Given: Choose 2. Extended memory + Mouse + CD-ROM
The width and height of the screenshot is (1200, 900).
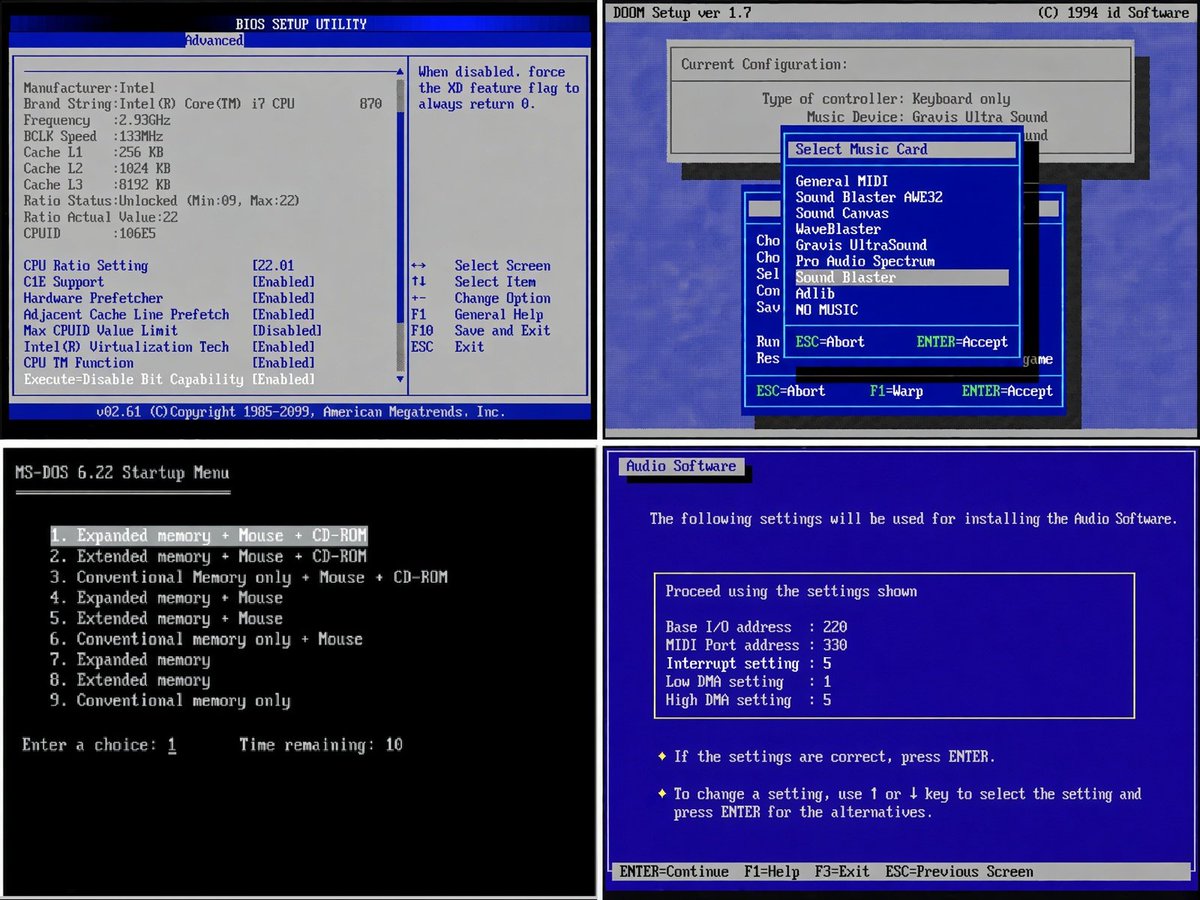Looking at the screenshot, I should point(209,556).
